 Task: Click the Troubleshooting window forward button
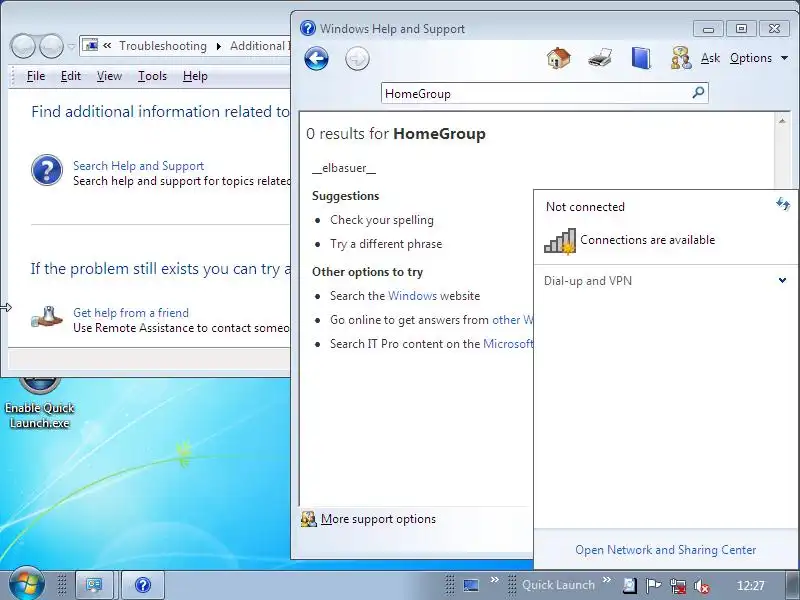pyautogui.click(x=52, y=46)
